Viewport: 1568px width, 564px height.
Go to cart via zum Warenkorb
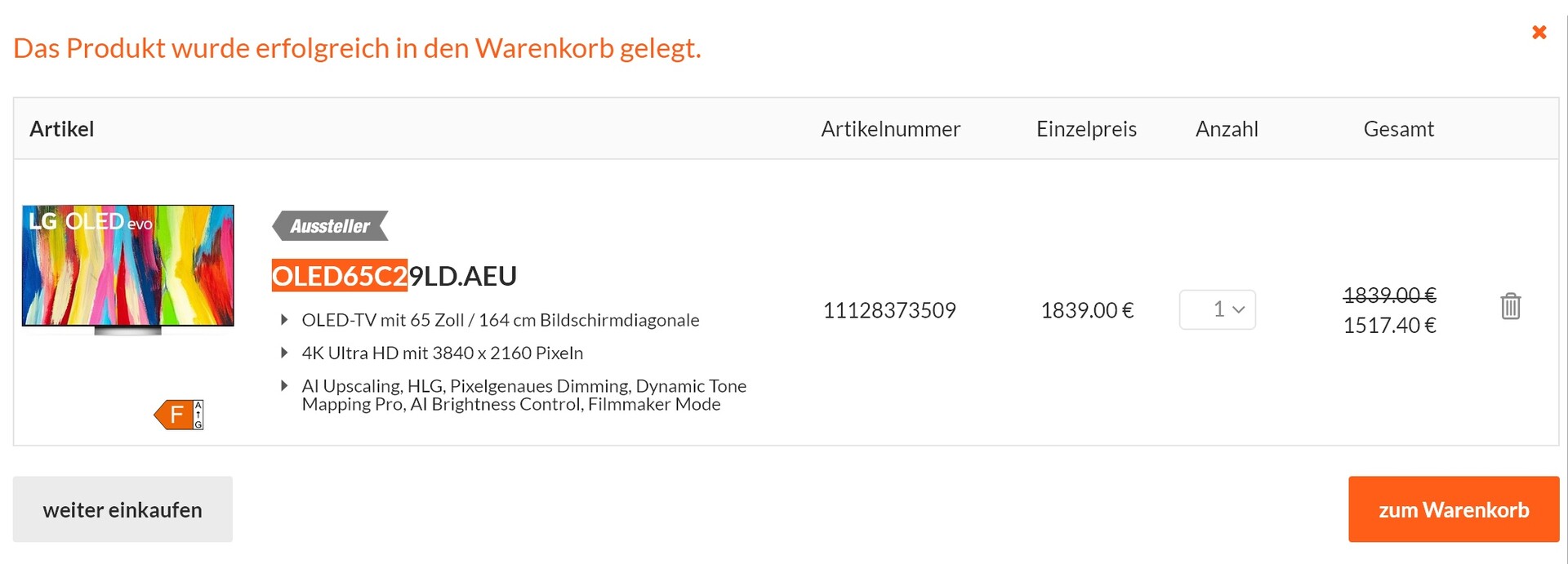pyautogui.click(x=1453, y=509)
